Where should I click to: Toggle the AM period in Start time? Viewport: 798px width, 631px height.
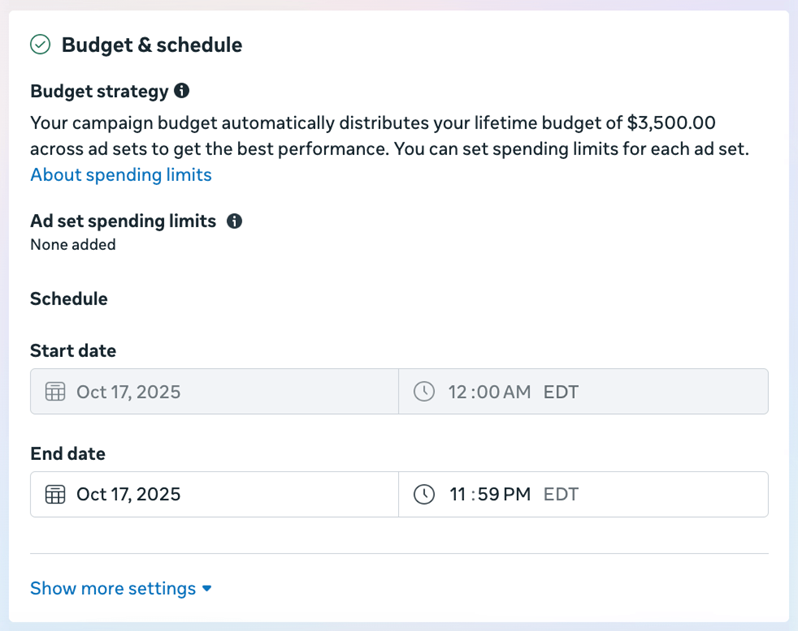[517, 392]
